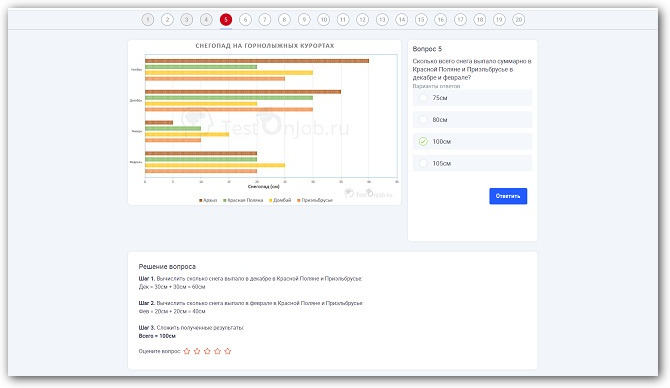Image resolution: width=670 pixels, height=388 pixels.
Task: Click the blue Ответить button
Action: pyautogui.click(x=508, y=196)
